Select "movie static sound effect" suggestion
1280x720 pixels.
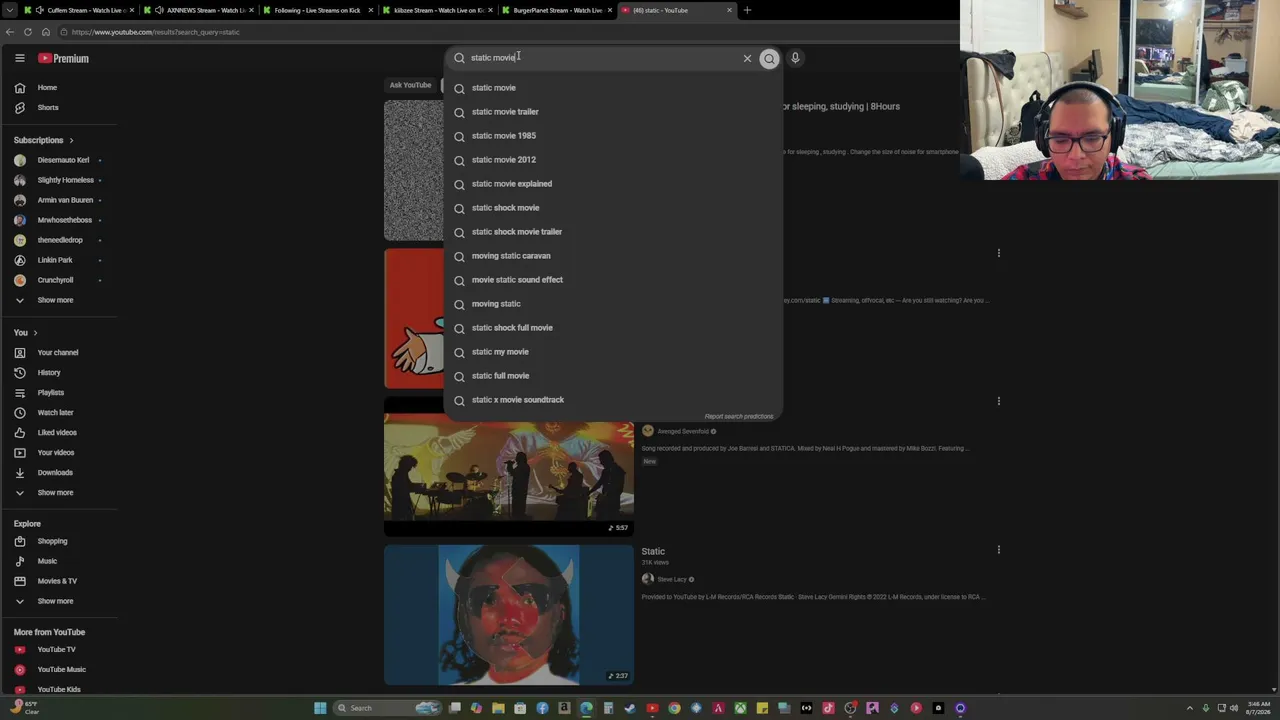(x=613, y=280)
